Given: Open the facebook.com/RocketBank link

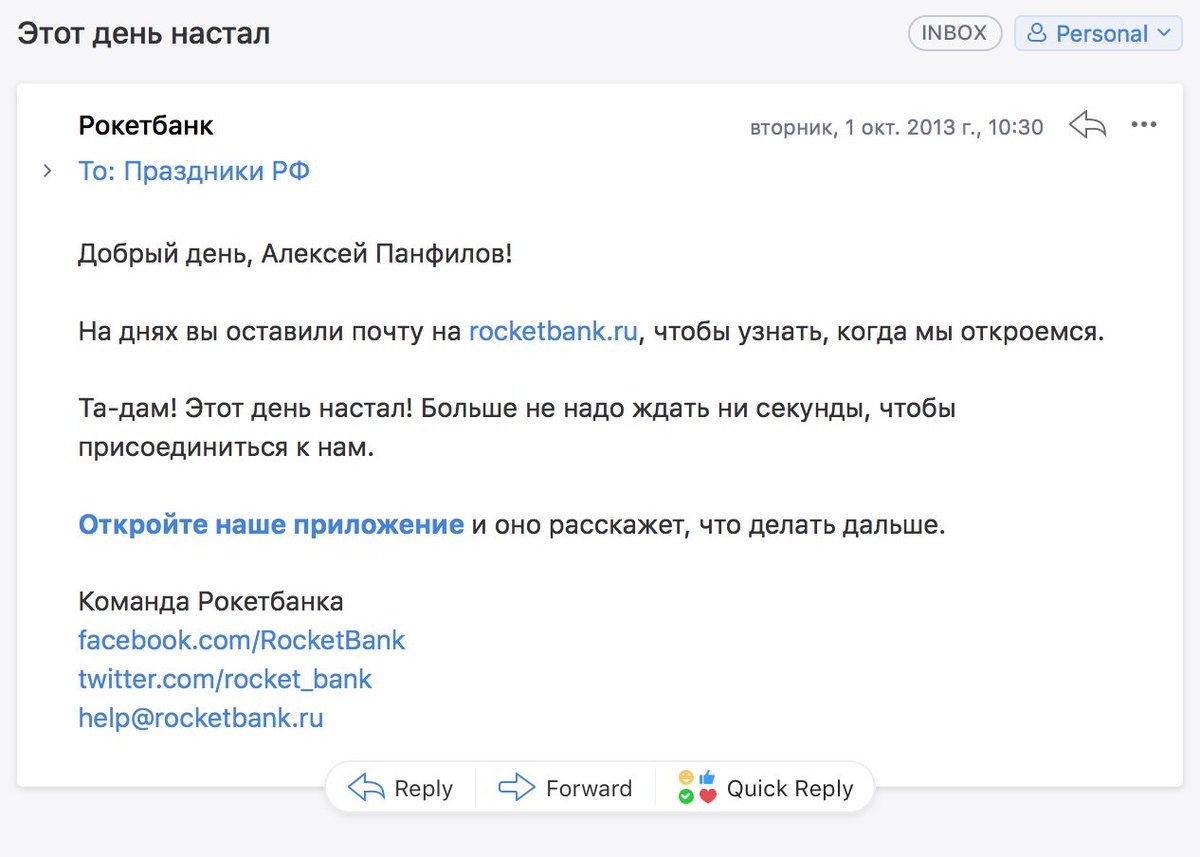Looking at the screenshot, I should click(x=242, y=640).
